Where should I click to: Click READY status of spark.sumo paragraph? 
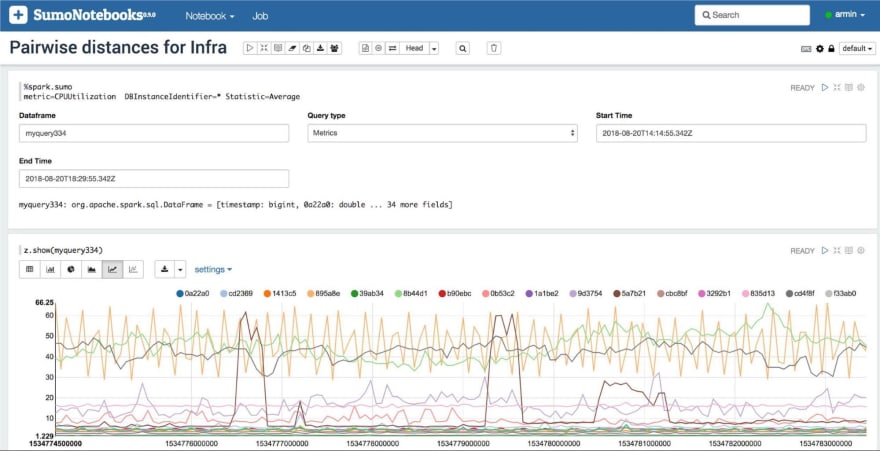(802, 88)
